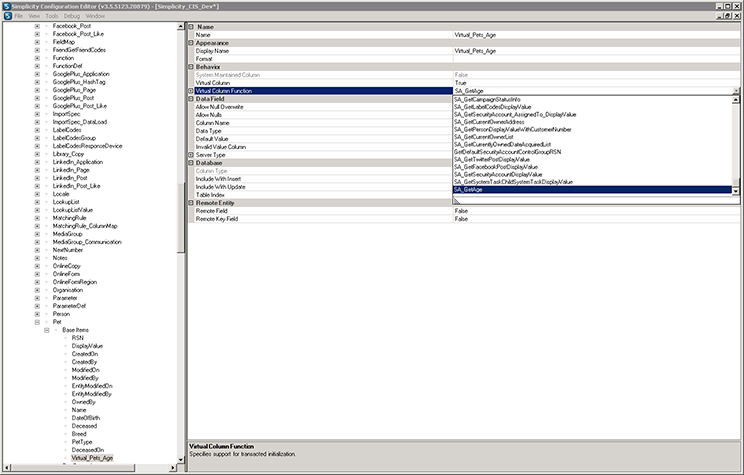
Task: Open the File menu
Action: [x=19, y=16]
